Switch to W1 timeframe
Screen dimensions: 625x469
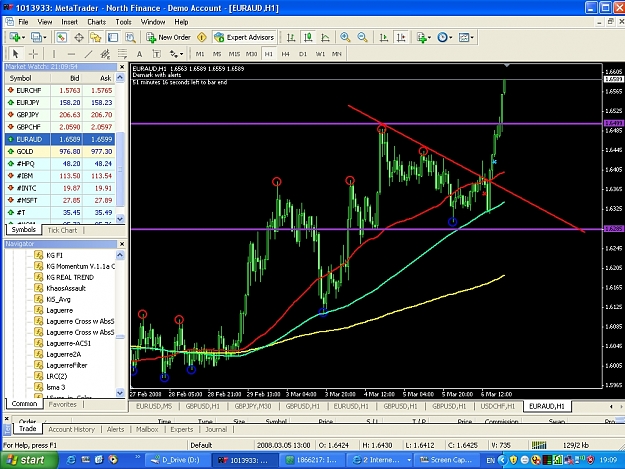click(320, 54)
